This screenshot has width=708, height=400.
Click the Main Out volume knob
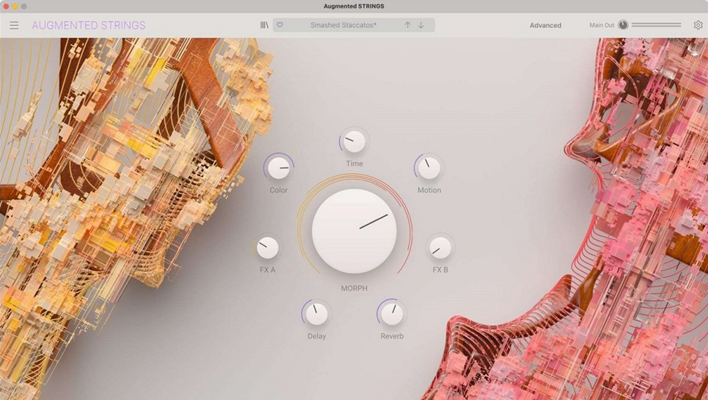pyautogui.click(x=623, y=25)
